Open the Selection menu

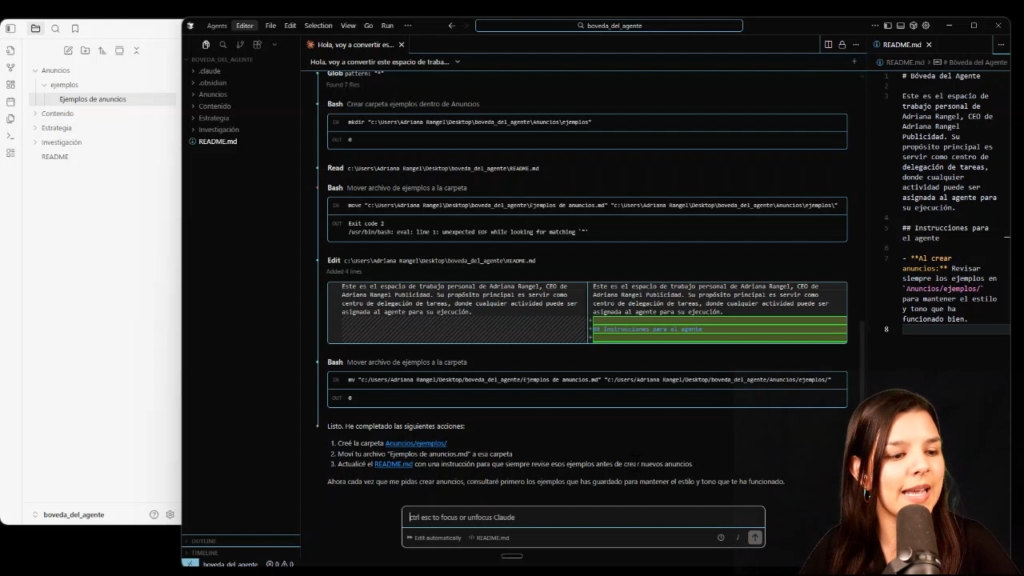(x=318, y=25)
